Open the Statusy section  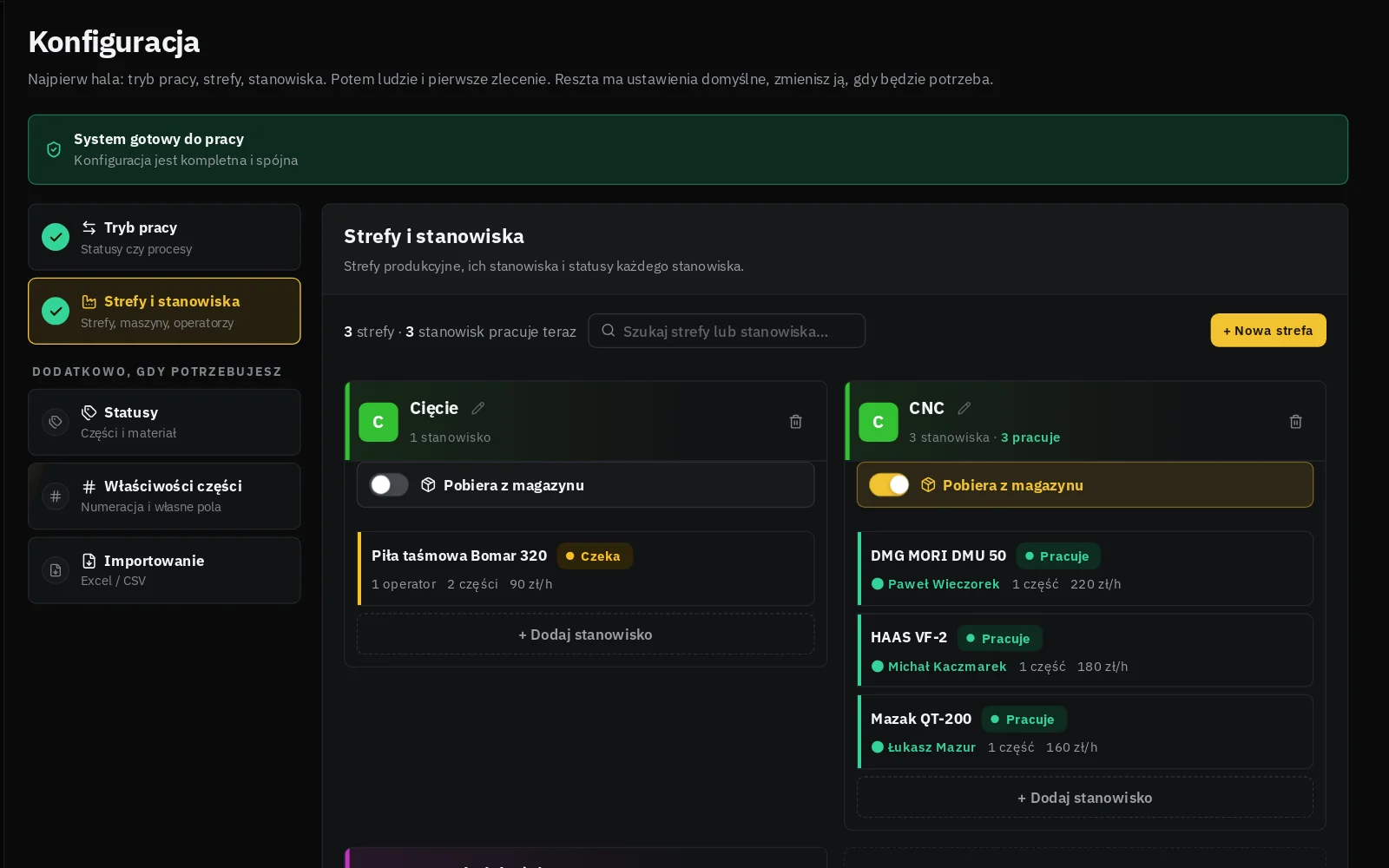164,422
